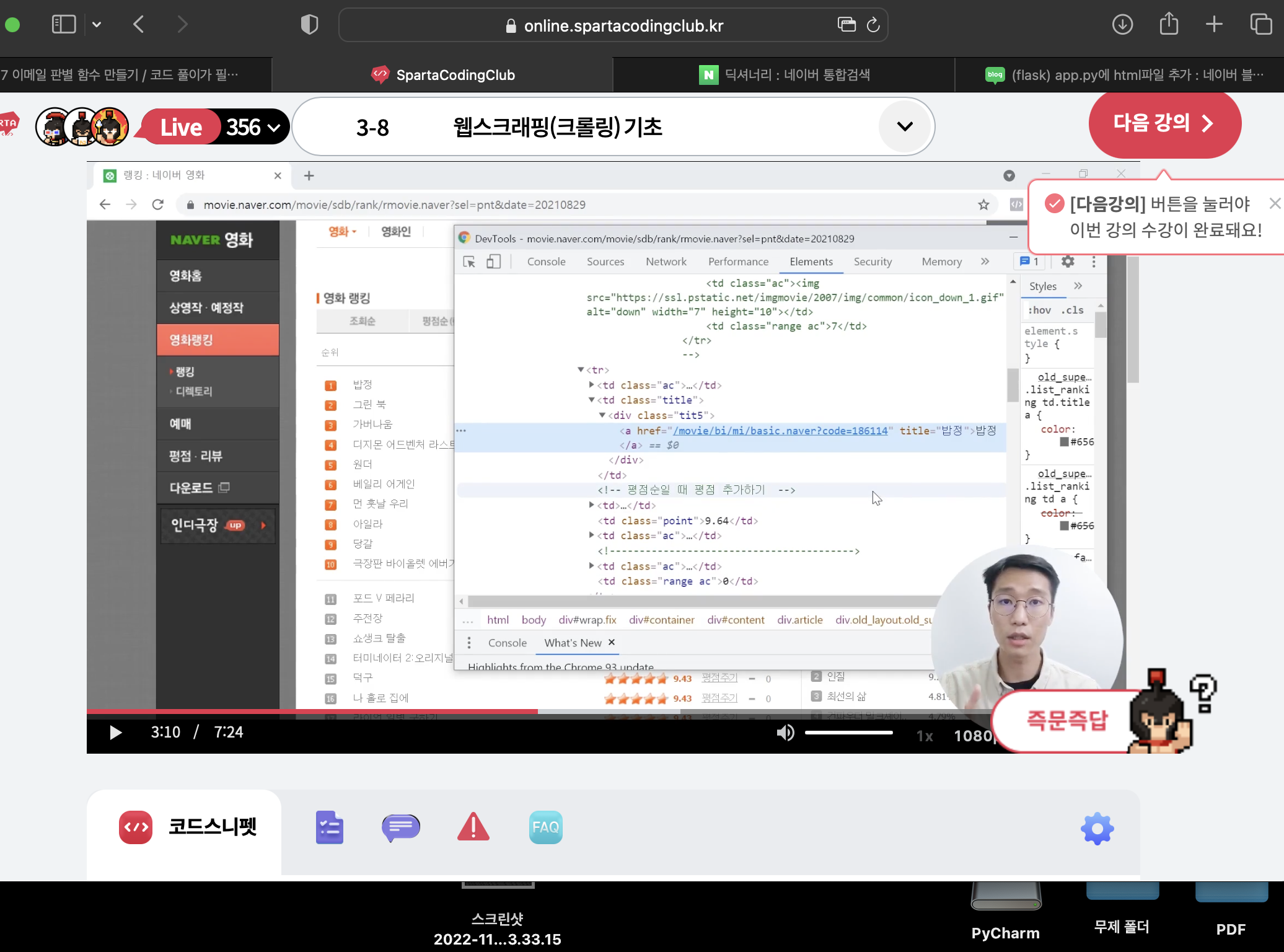Switch to 딕셔너리 네이버 통합검색 tab
1284x952 pixels.
click(784, 75)
